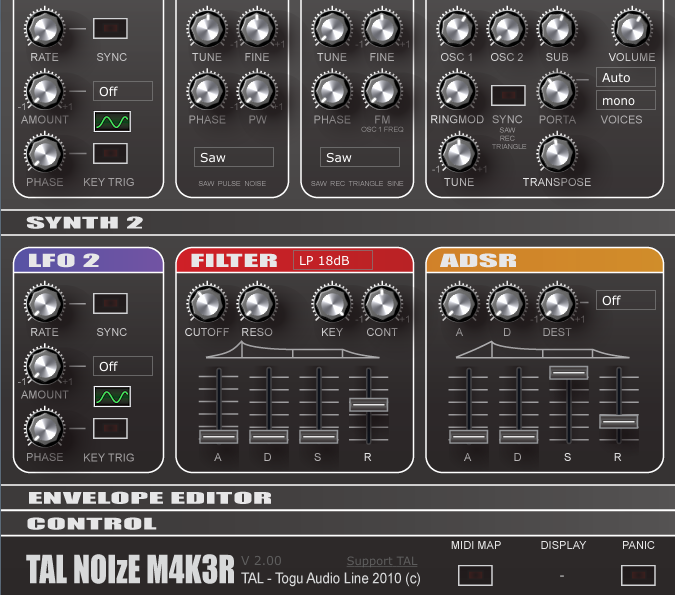675x595 pixels.
Task: Click the master TUNE knob
Action: [459, 154]
